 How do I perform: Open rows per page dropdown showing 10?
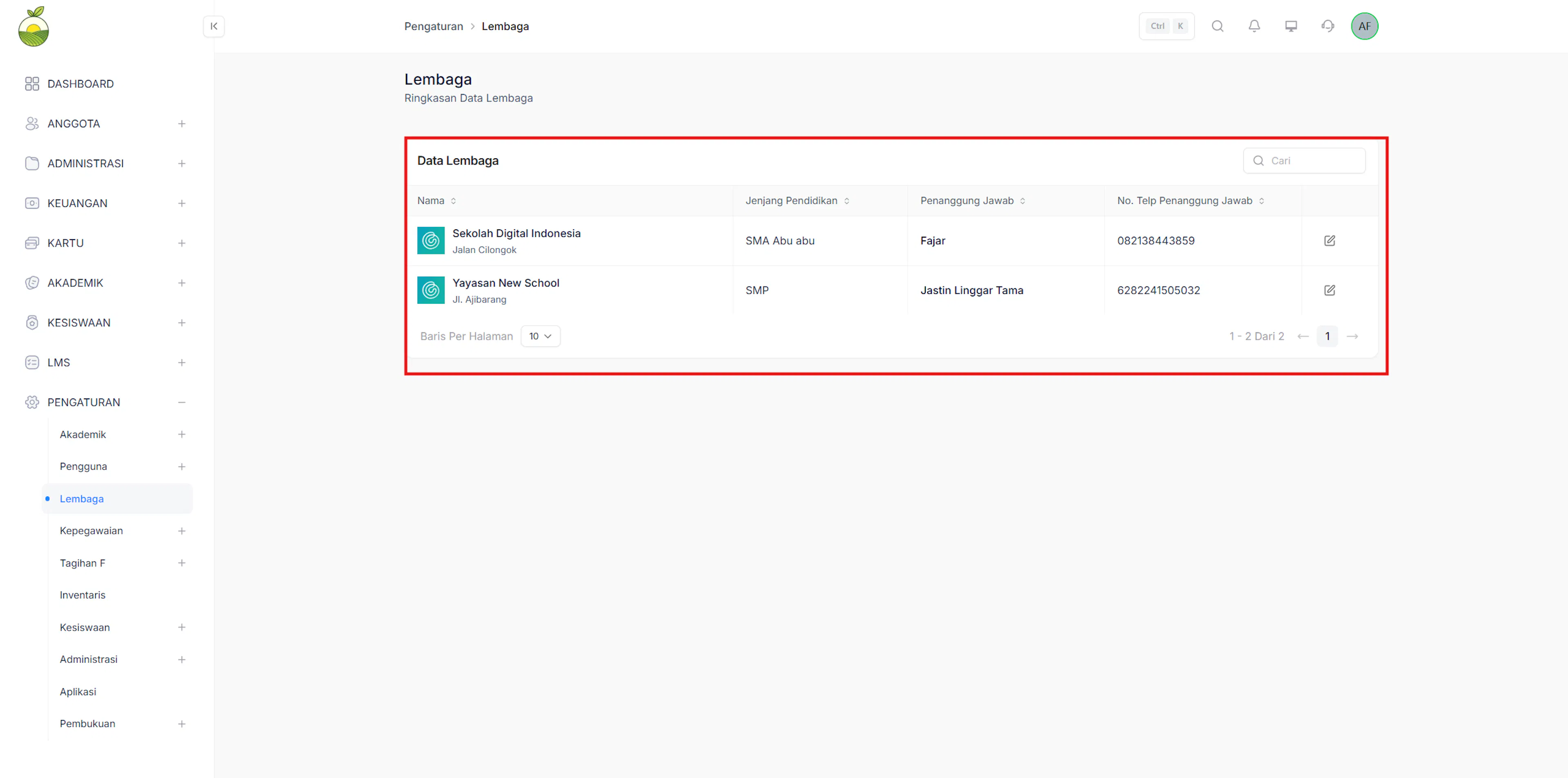coord(541,336)
